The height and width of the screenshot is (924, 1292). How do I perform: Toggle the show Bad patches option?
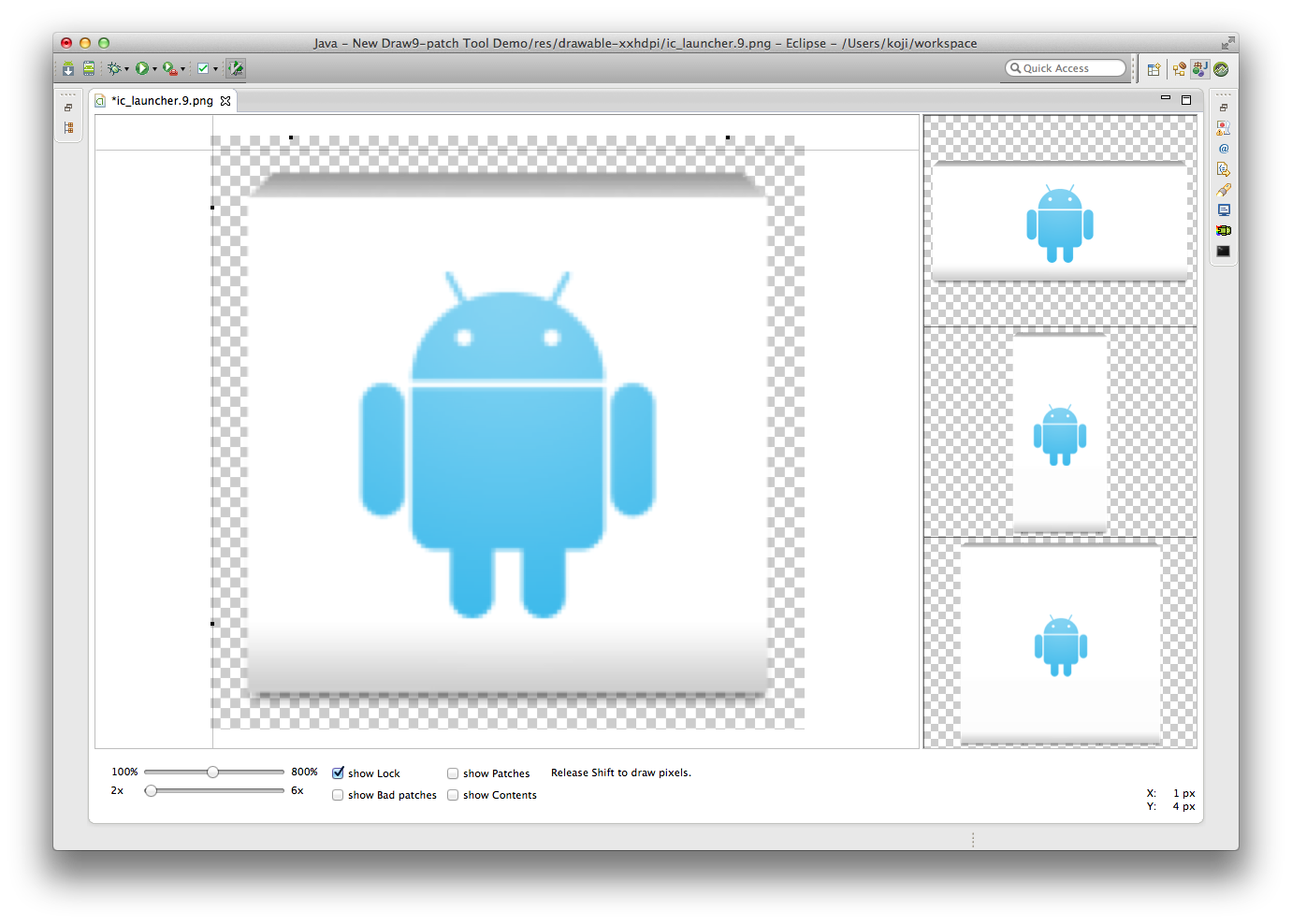click(338, 795)
